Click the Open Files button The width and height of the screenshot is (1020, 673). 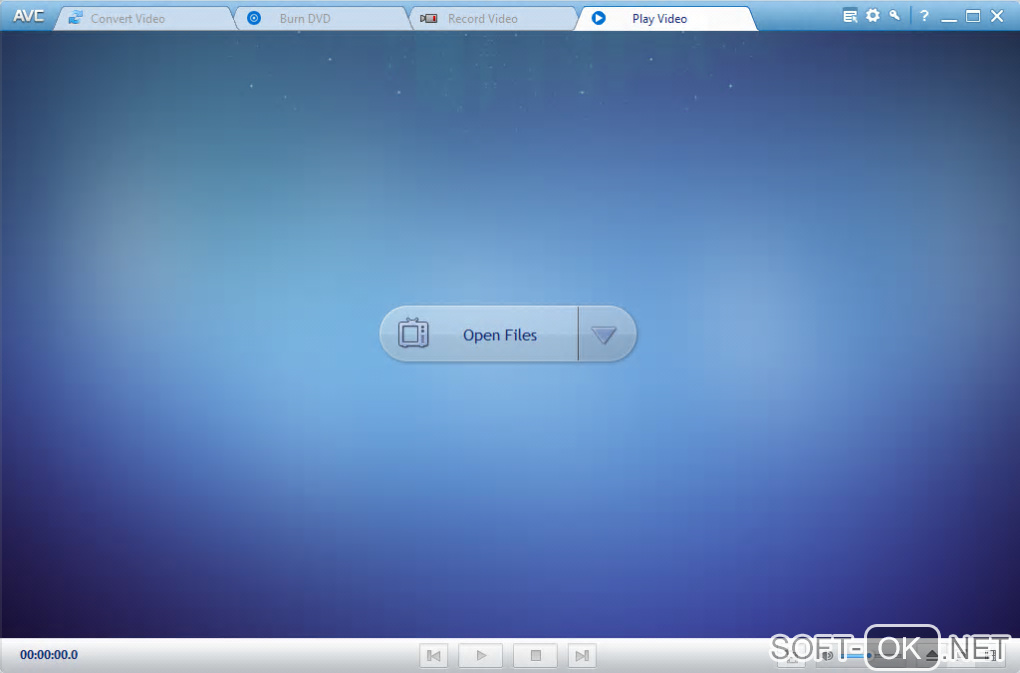coord(479,334)
